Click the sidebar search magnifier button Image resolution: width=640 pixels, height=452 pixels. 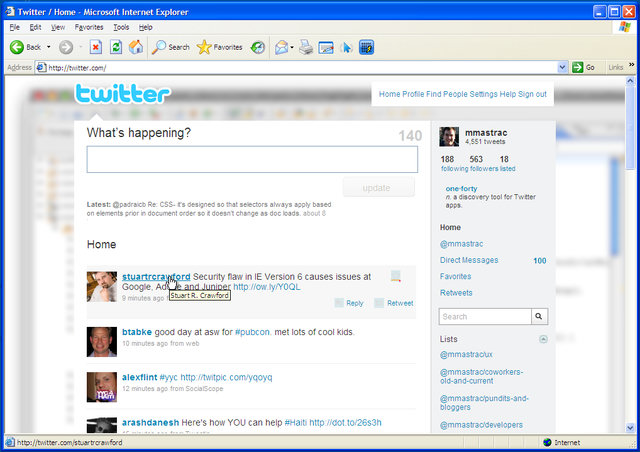click(x=539, y=316)
